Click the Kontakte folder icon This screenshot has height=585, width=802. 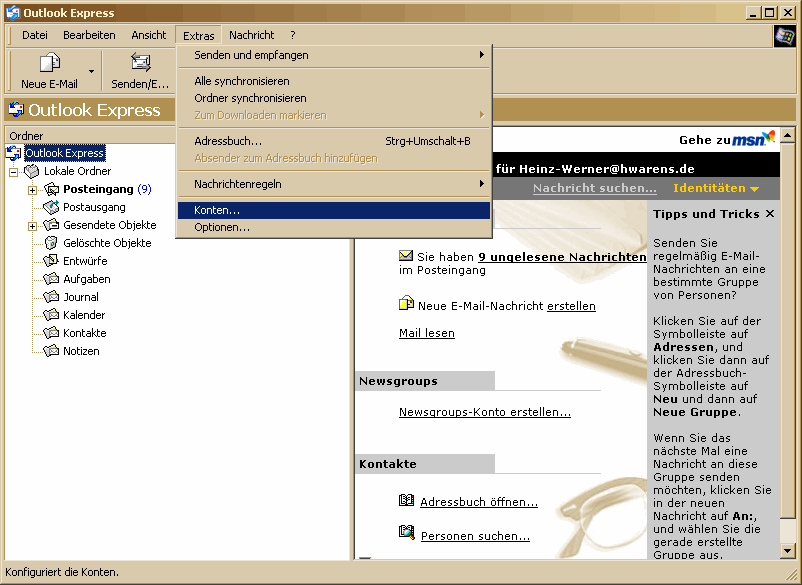[x=51, y=333]
